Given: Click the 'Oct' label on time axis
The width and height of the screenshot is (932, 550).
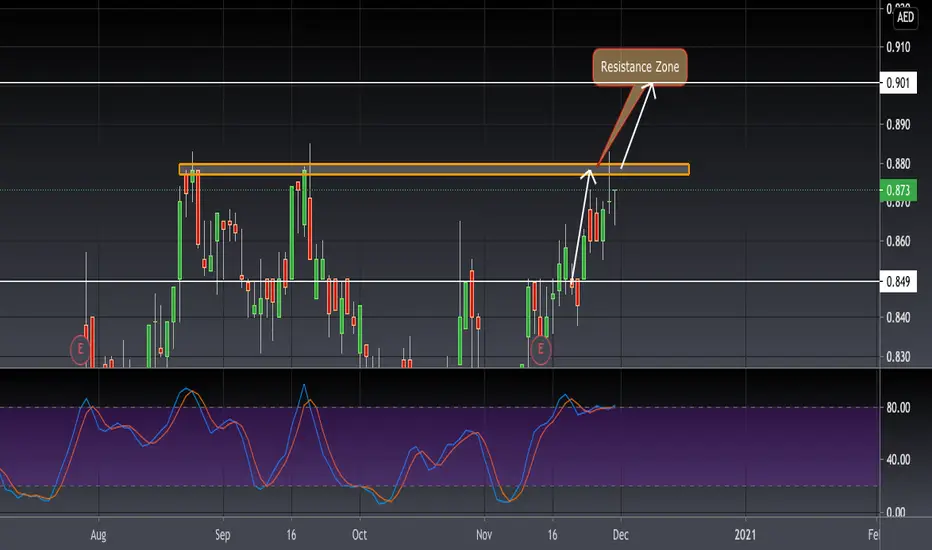Looking at the screenshot, I should [360, 535].
